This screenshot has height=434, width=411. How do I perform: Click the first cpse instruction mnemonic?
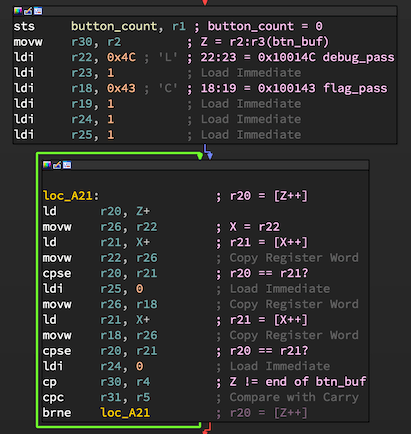pyautogui.click(x=57, y=273)
